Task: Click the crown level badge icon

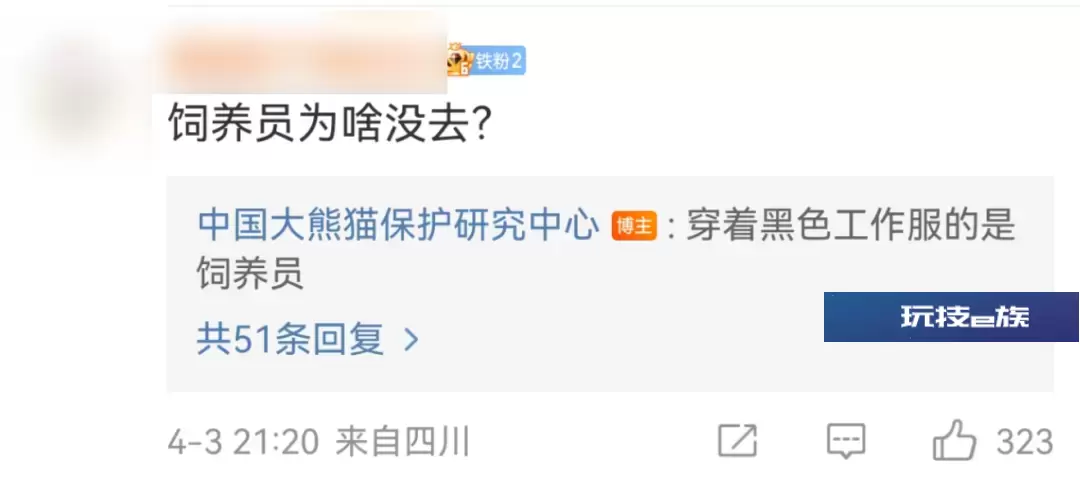Action: coord(459,61)
